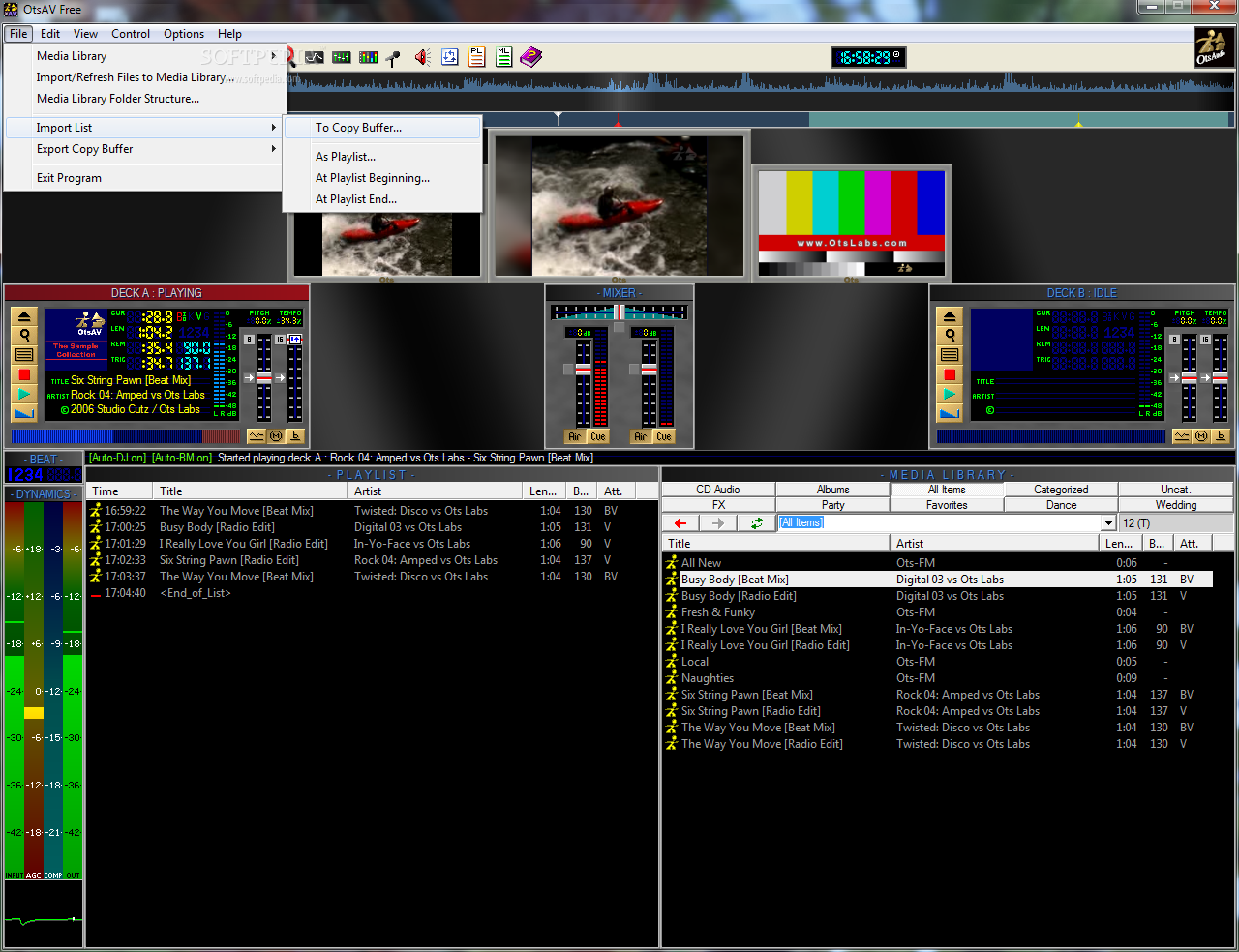Switch to the Favorites library tab
The image size is (1239, 952).
(947, 505)
